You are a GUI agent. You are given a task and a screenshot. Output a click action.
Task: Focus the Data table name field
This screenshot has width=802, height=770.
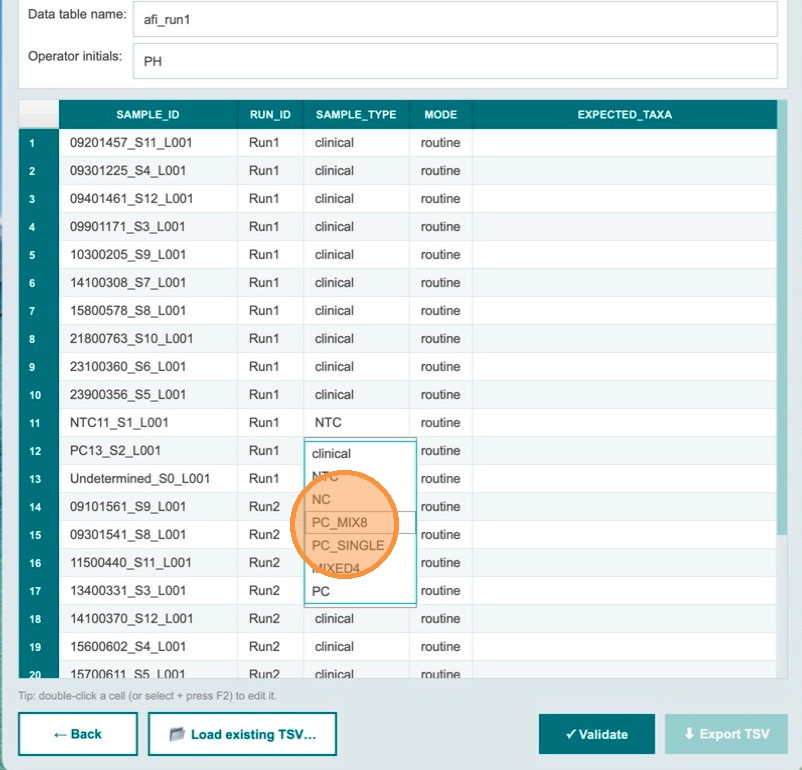click(x=455, y=19)
